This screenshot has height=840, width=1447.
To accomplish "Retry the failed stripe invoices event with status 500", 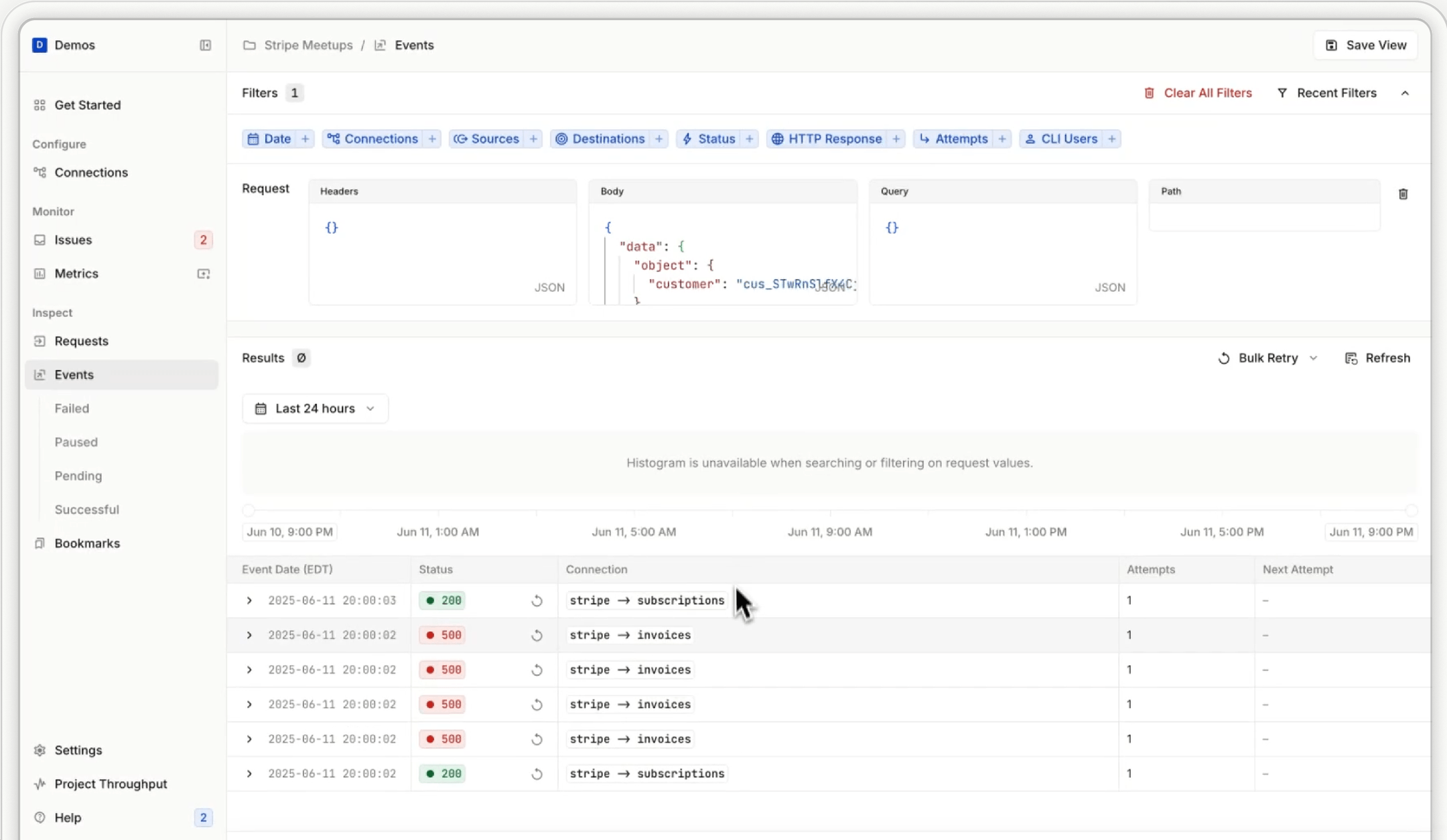I will pos(538,635).
